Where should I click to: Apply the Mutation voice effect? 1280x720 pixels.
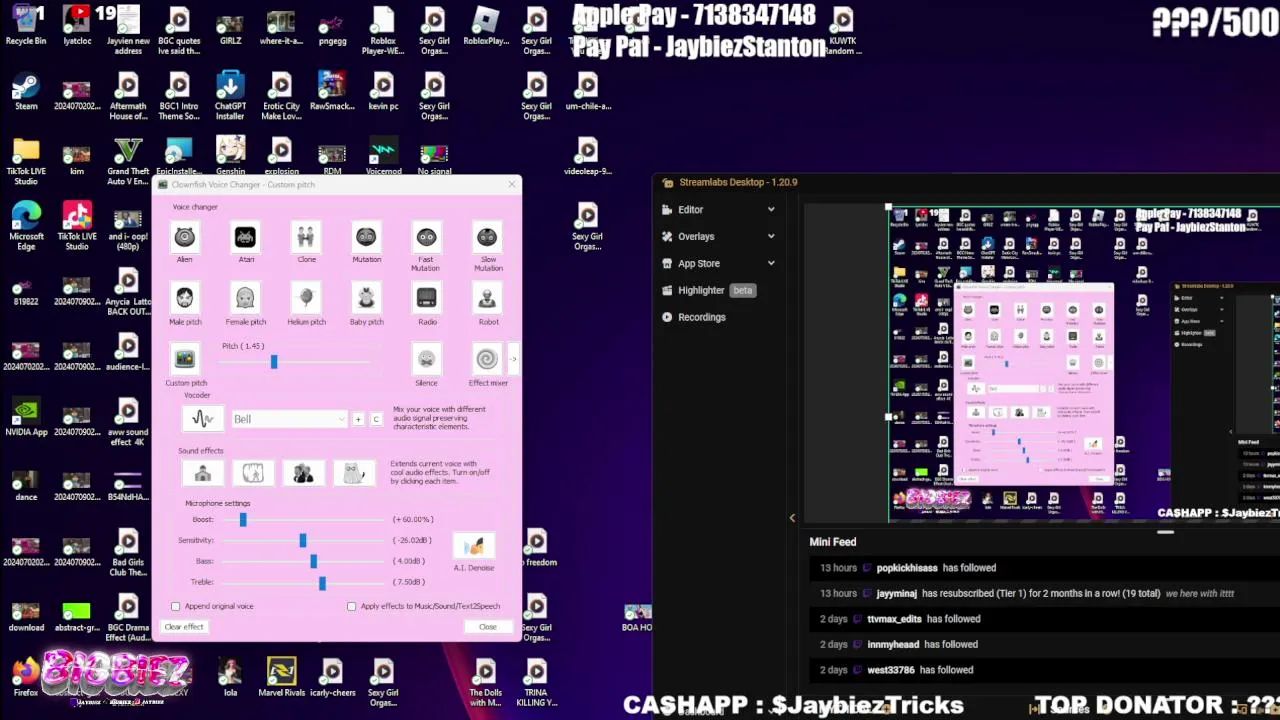[366, 238]
